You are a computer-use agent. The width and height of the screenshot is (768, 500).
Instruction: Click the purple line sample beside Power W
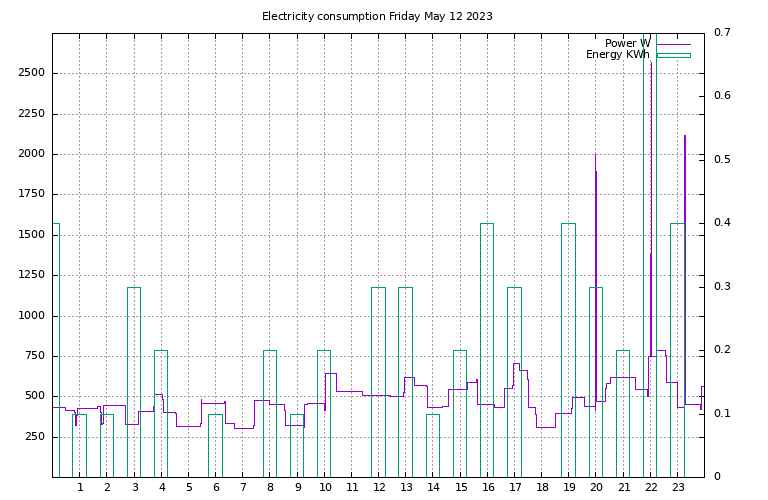point(673,45)
